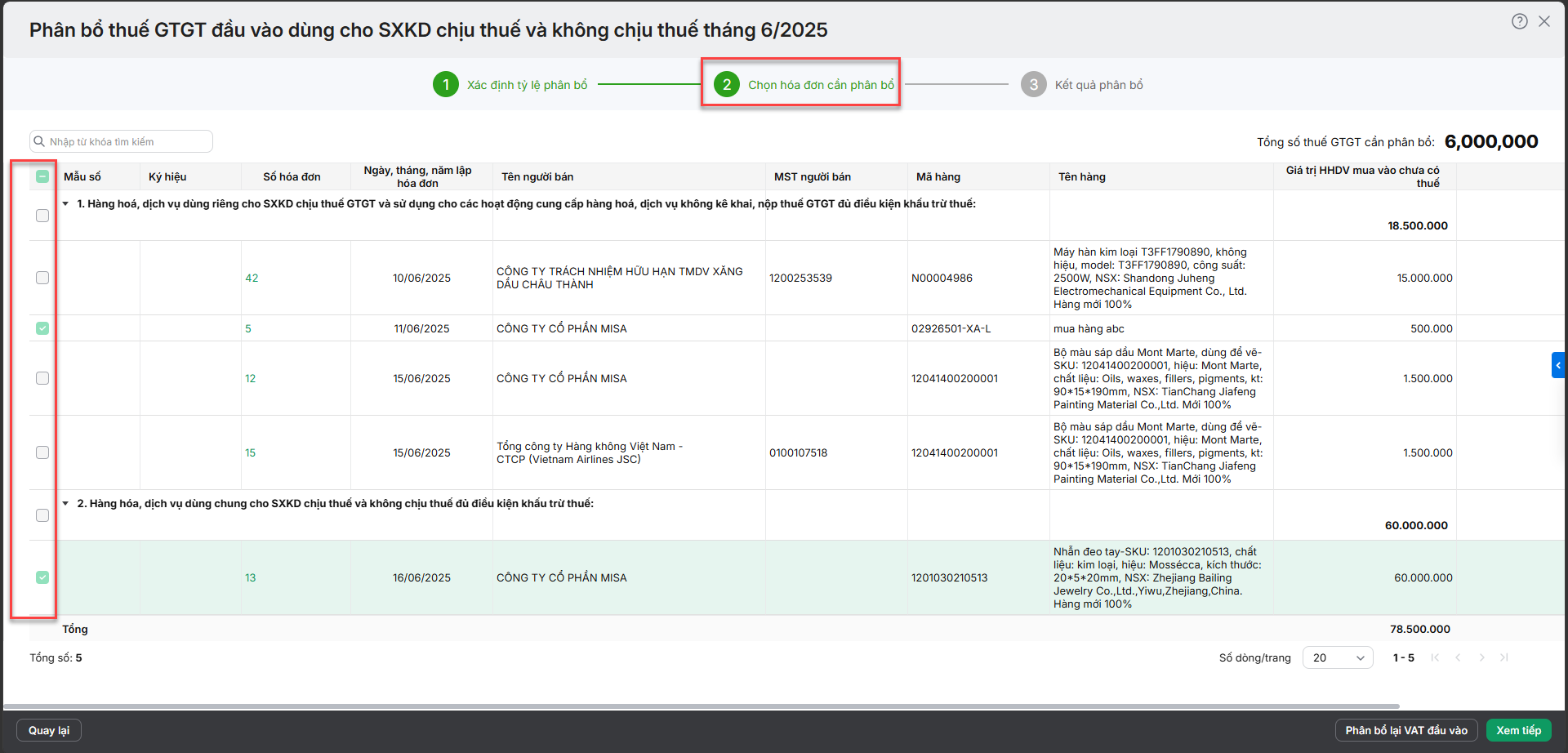The height and width of the screenshot is (753, 1568).
Task: Go to first page of results
Action: tap(1435, 657)
